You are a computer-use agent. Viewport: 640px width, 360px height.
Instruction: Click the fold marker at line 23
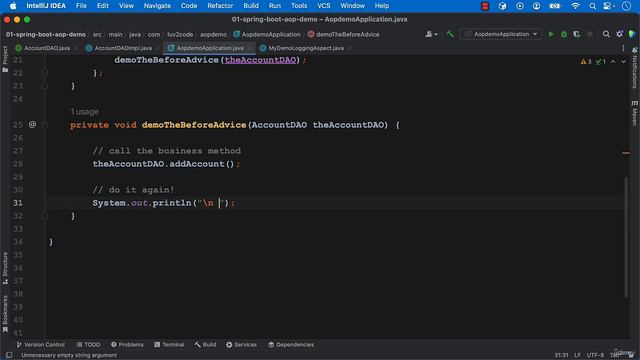tap(45, 86)
